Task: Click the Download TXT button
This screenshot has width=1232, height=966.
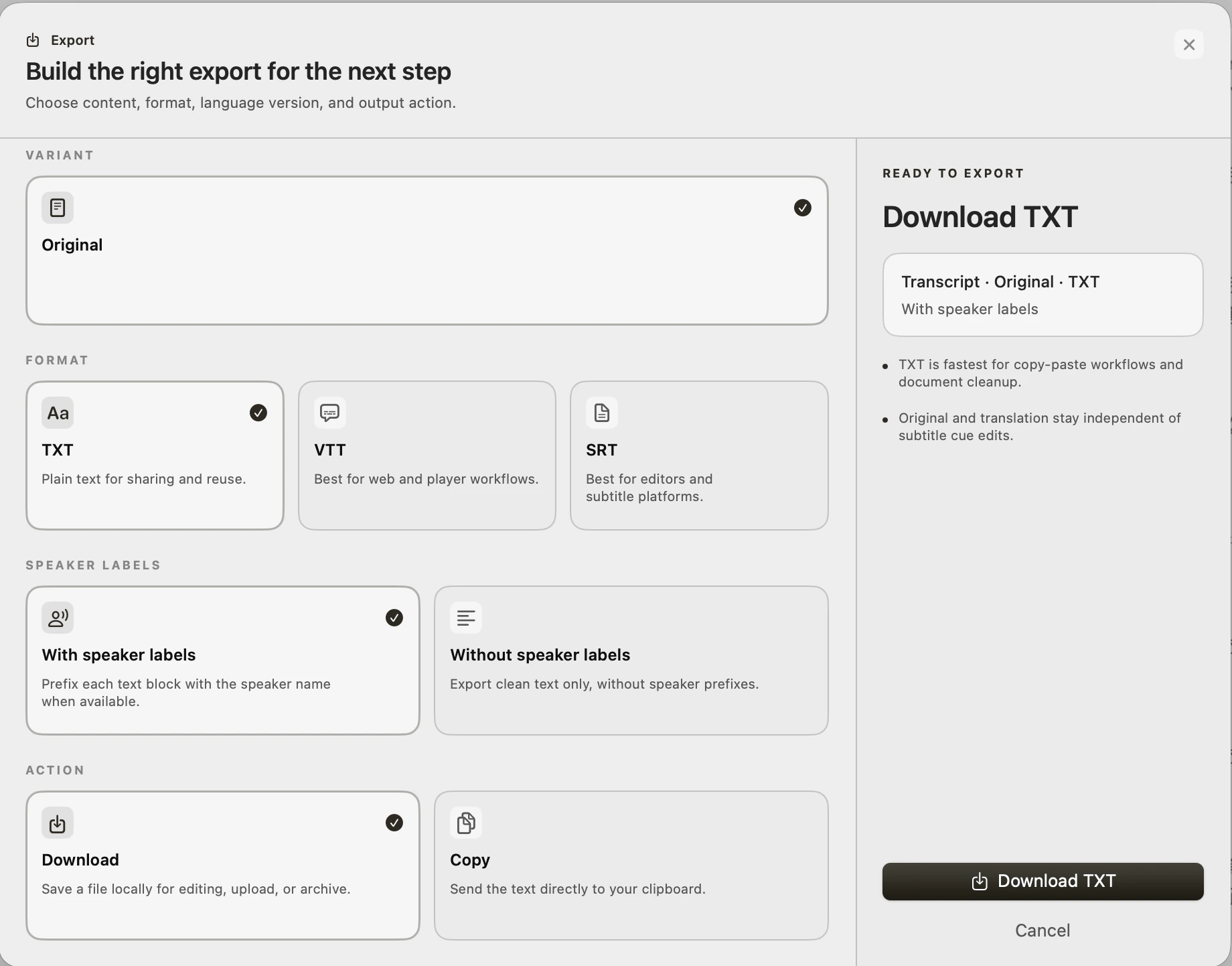Action: click(x=1043, y=882)
